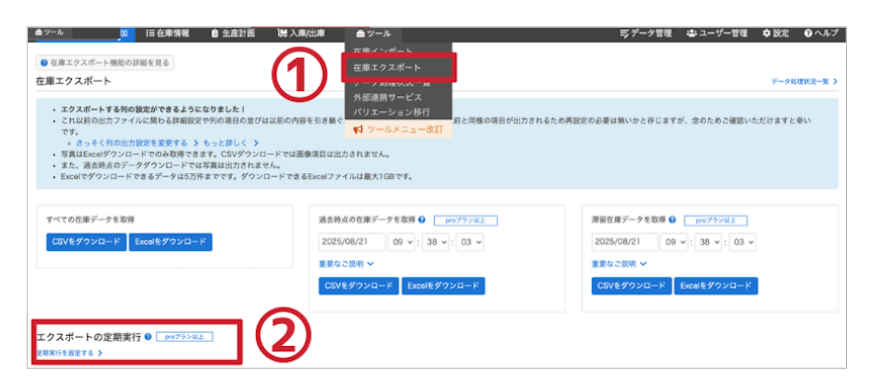Click notice line about Excelでダウンロードできるデータは5万件
Image resolution: width=882 pixels, height=377 pixels.
tap(237, 177)
